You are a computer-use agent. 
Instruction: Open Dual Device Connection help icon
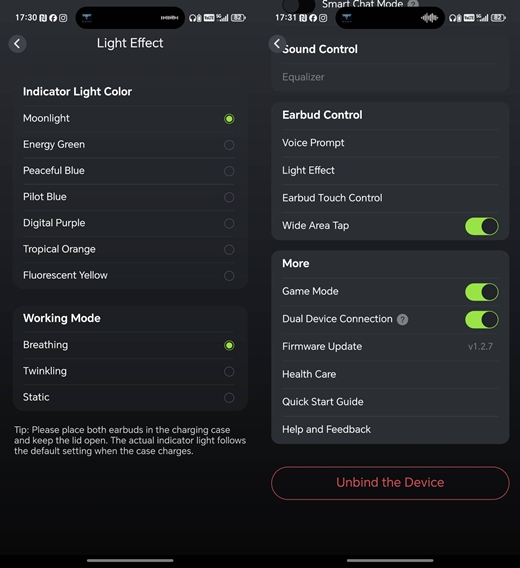coord(402,319)
